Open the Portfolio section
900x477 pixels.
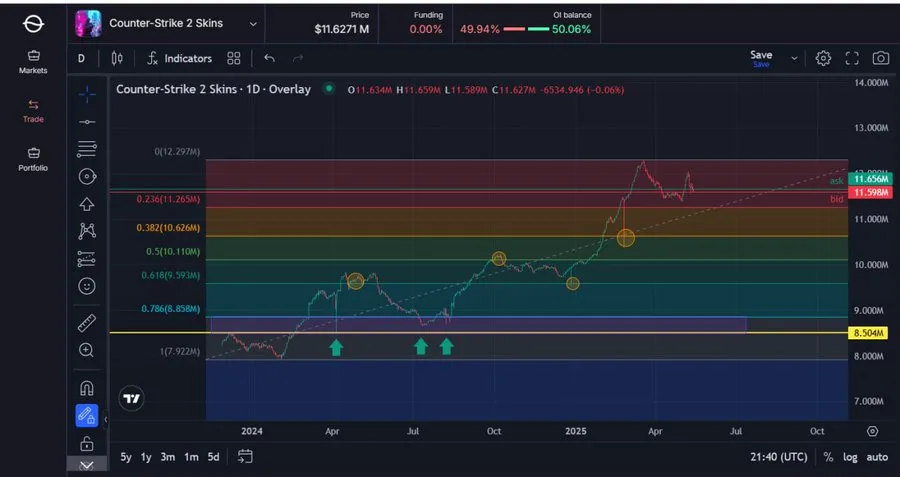(33, 160)
